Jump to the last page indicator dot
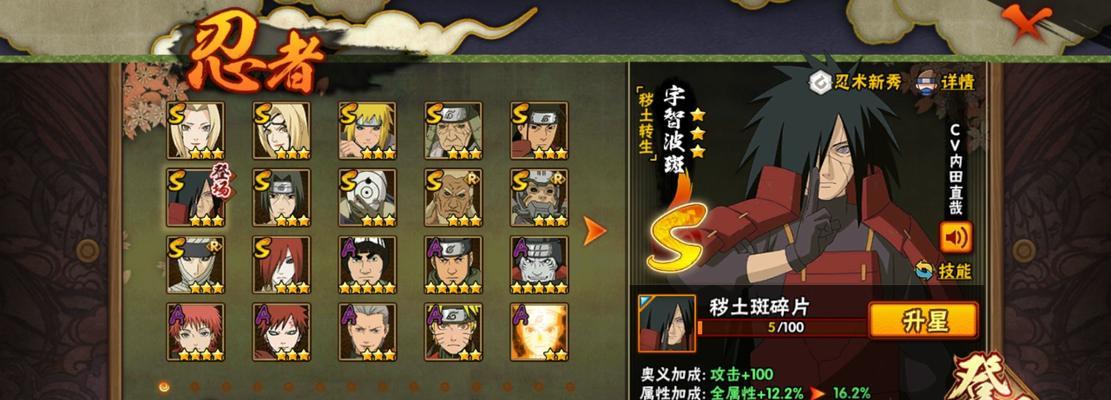Image resolution: width=1111 pixels, height=400 pixels. pos(570,387)
